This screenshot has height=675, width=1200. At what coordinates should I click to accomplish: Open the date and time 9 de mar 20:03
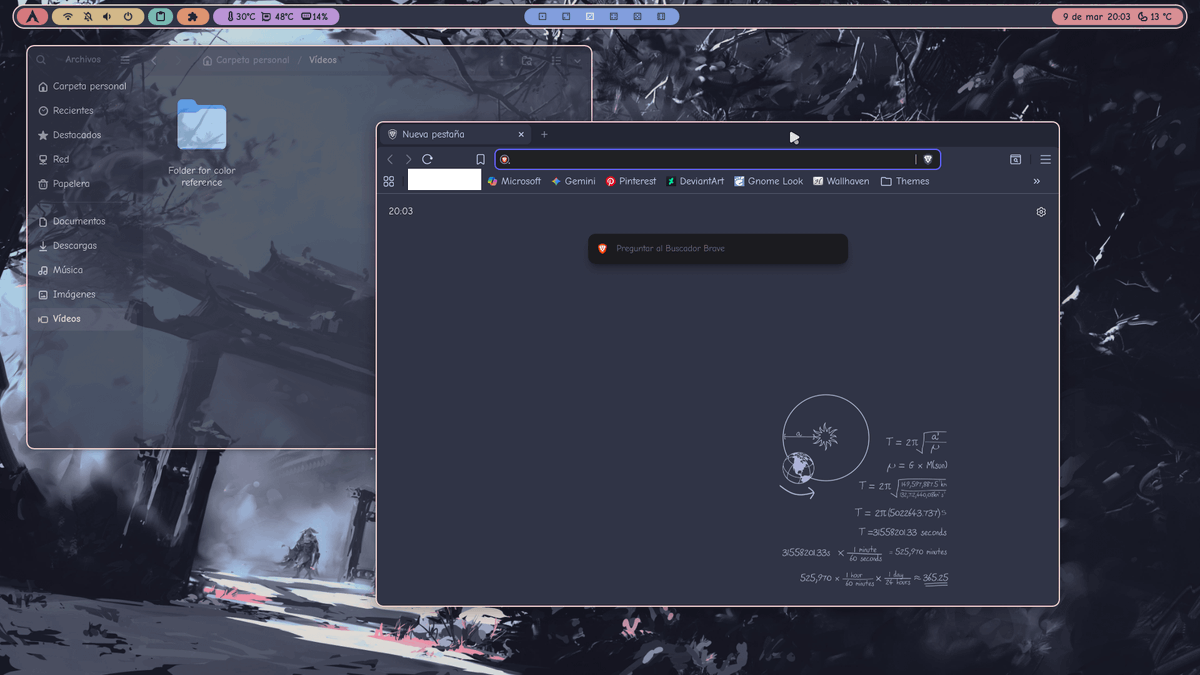[x=1096, y=17]
